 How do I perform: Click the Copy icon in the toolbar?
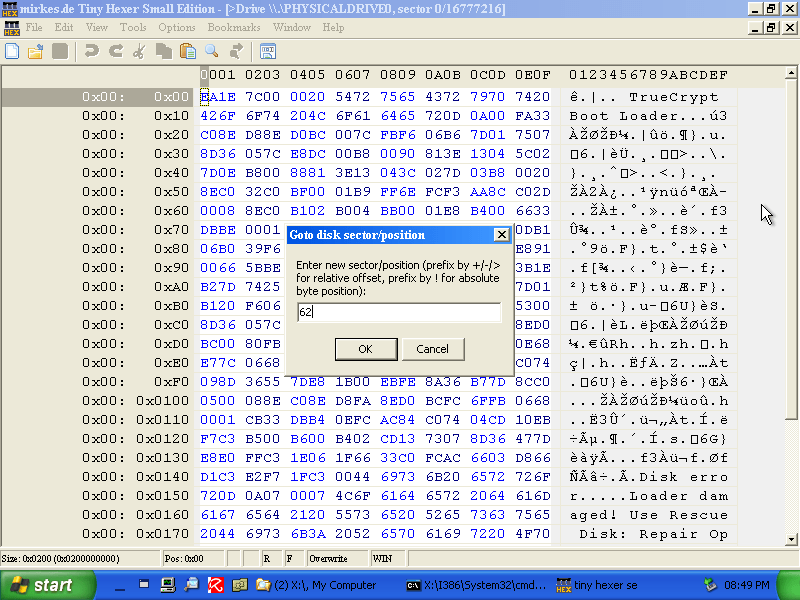coord(163,51)
